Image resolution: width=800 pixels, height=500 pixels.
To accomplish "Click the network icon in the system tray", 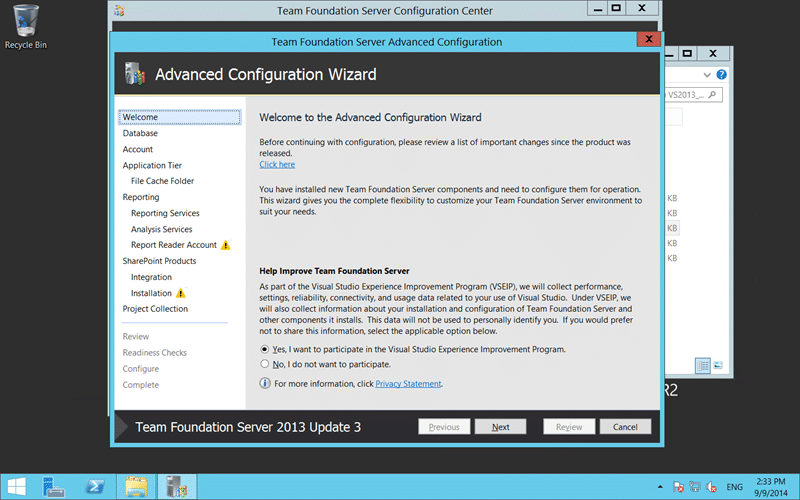I will [694, 487].
